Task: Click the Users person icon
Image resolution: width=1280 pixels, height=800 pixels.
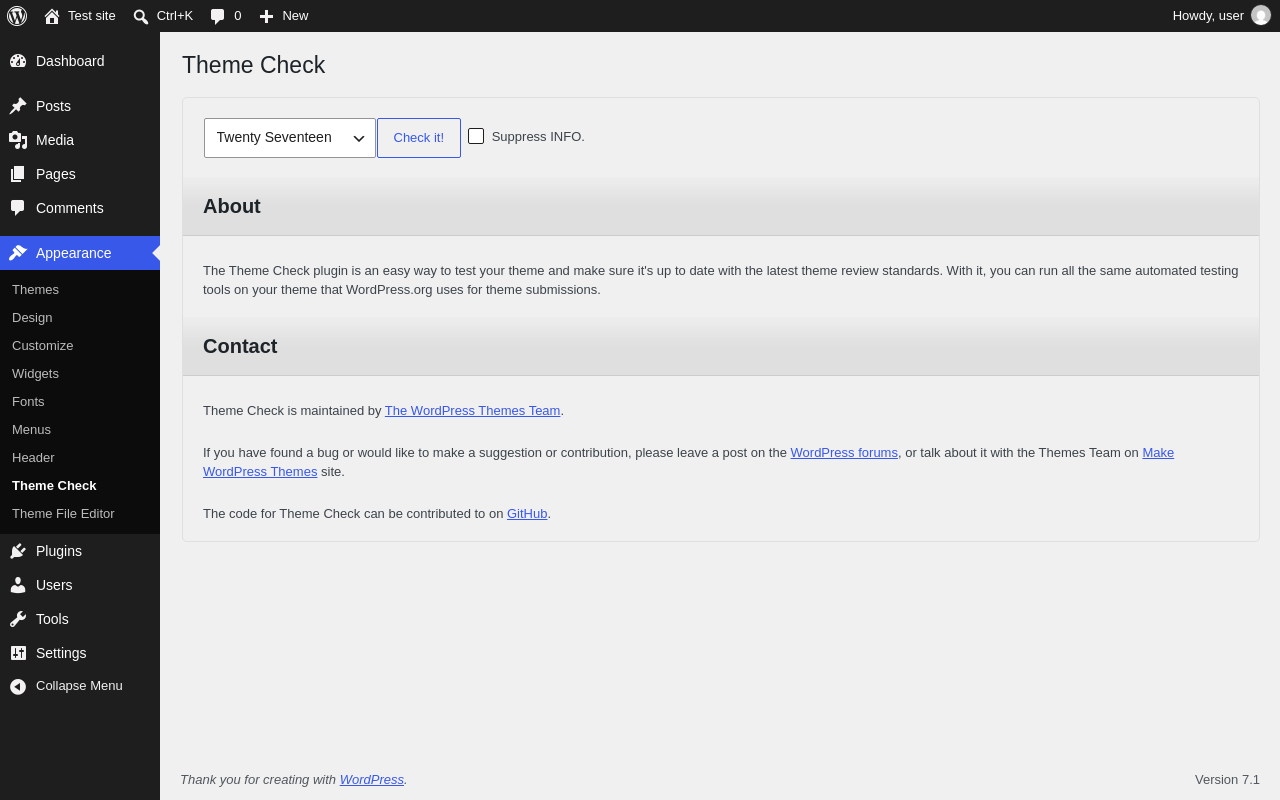Action: pyautogui.click(x=18, y=585)
